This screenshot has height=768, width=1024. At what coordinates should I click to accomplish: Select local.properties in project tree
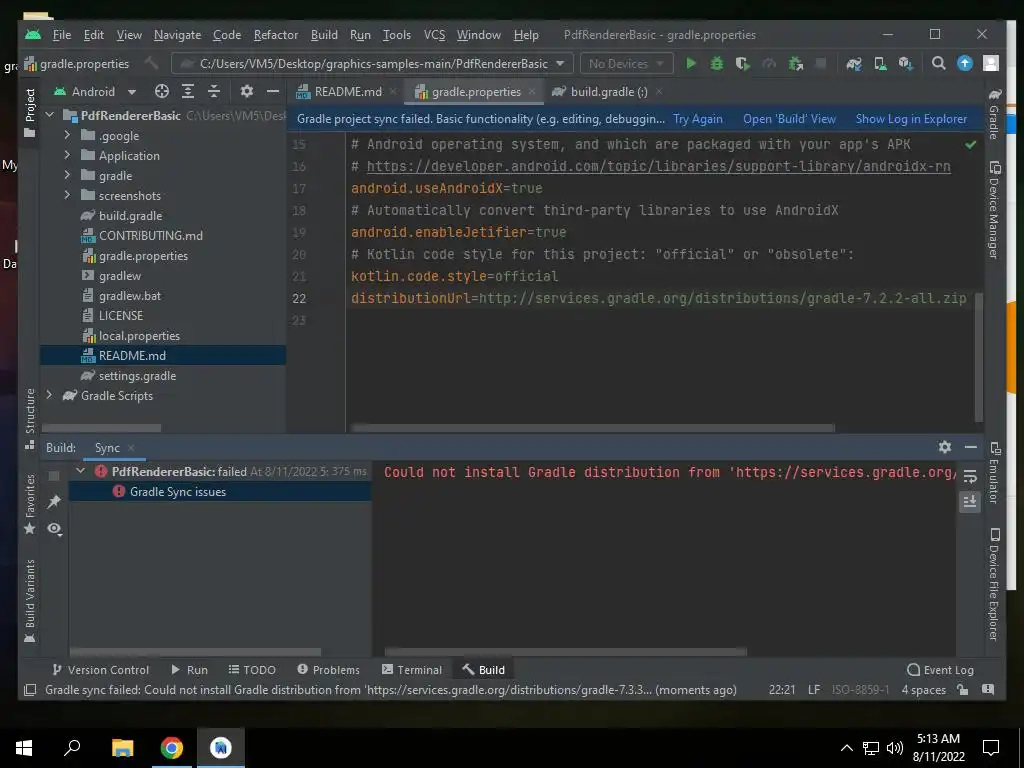139,336
